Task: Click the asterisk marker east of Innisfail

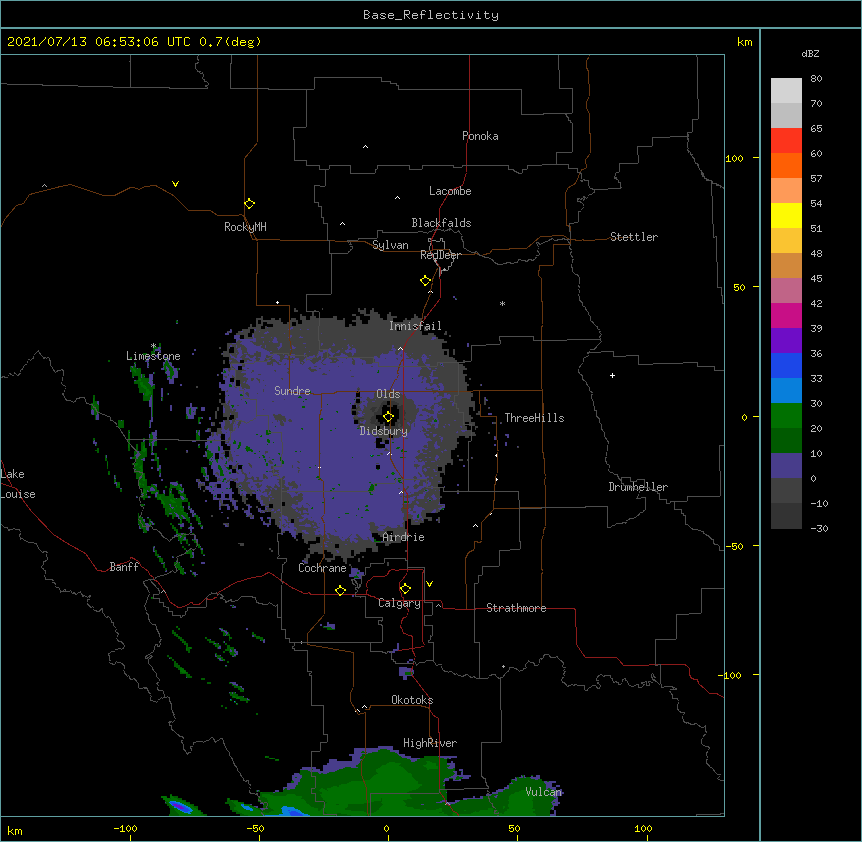Action: pos(502,303)
